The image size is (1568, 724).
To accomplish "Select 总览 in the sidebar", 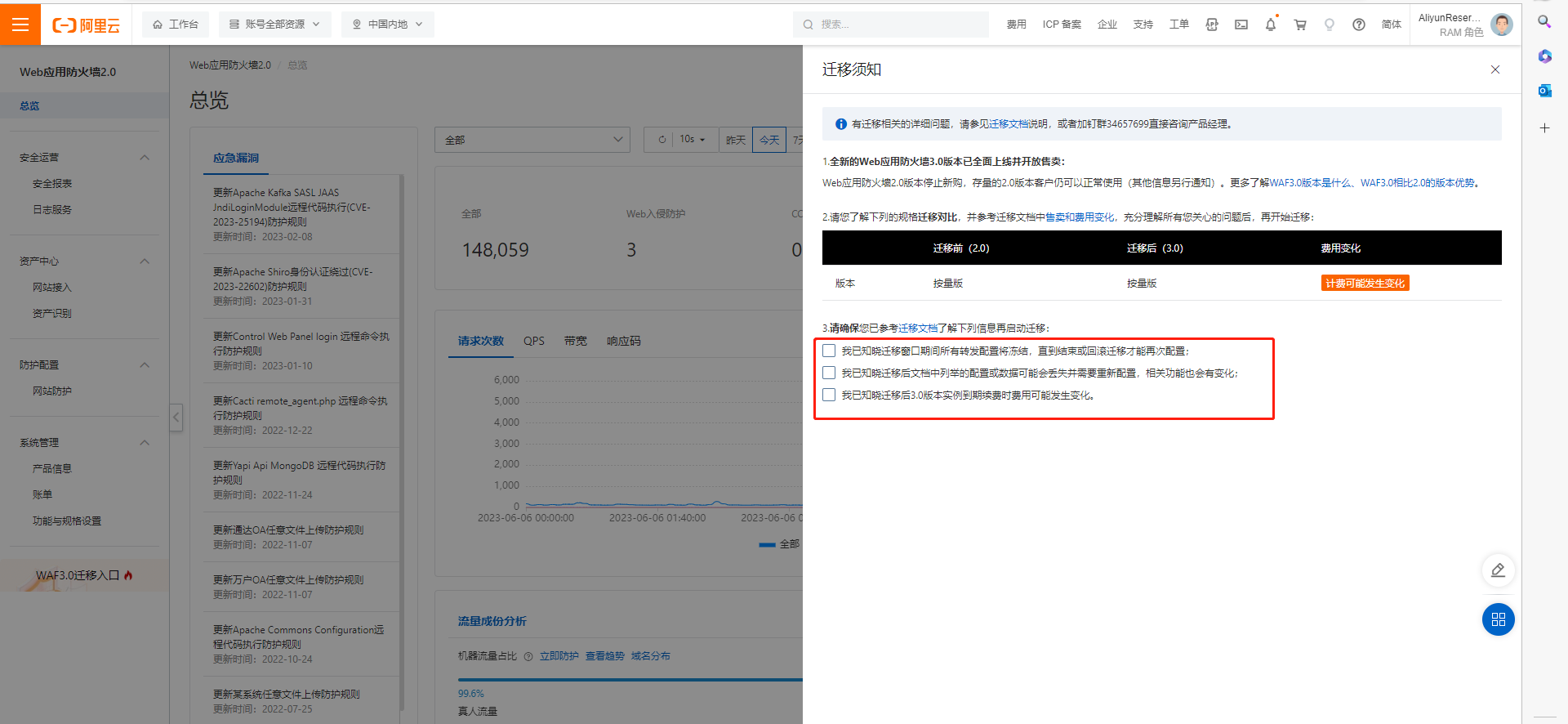I will pos(85,105).
